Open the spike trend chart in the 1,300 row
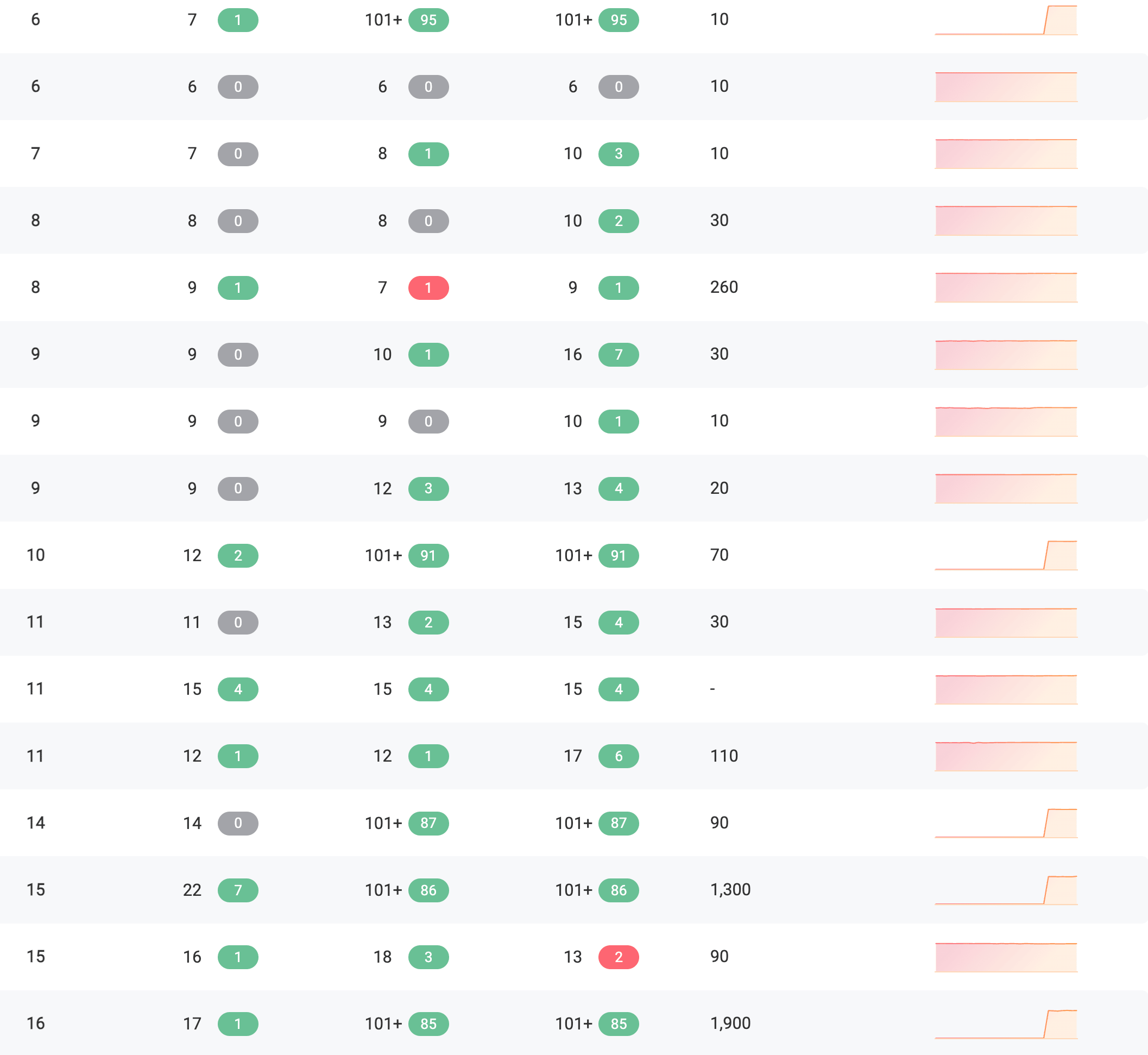The image size is (1148, 1055). point(1006,889)
